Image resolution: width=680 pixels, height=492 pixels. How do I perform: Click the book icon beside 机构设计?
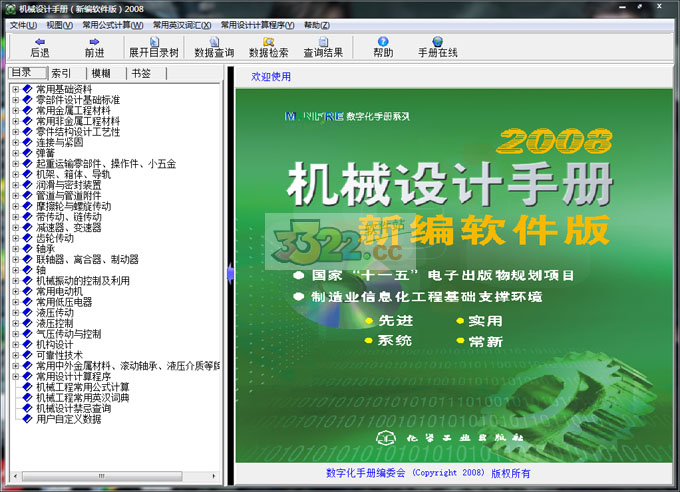click(x=27, y=344)
